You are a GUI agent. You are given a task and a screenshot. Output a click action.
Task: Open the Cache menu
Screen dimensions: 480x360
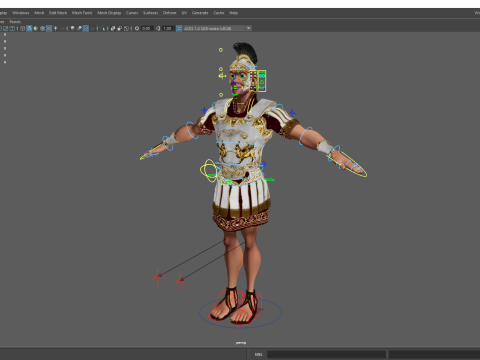[x=219, y=13]
